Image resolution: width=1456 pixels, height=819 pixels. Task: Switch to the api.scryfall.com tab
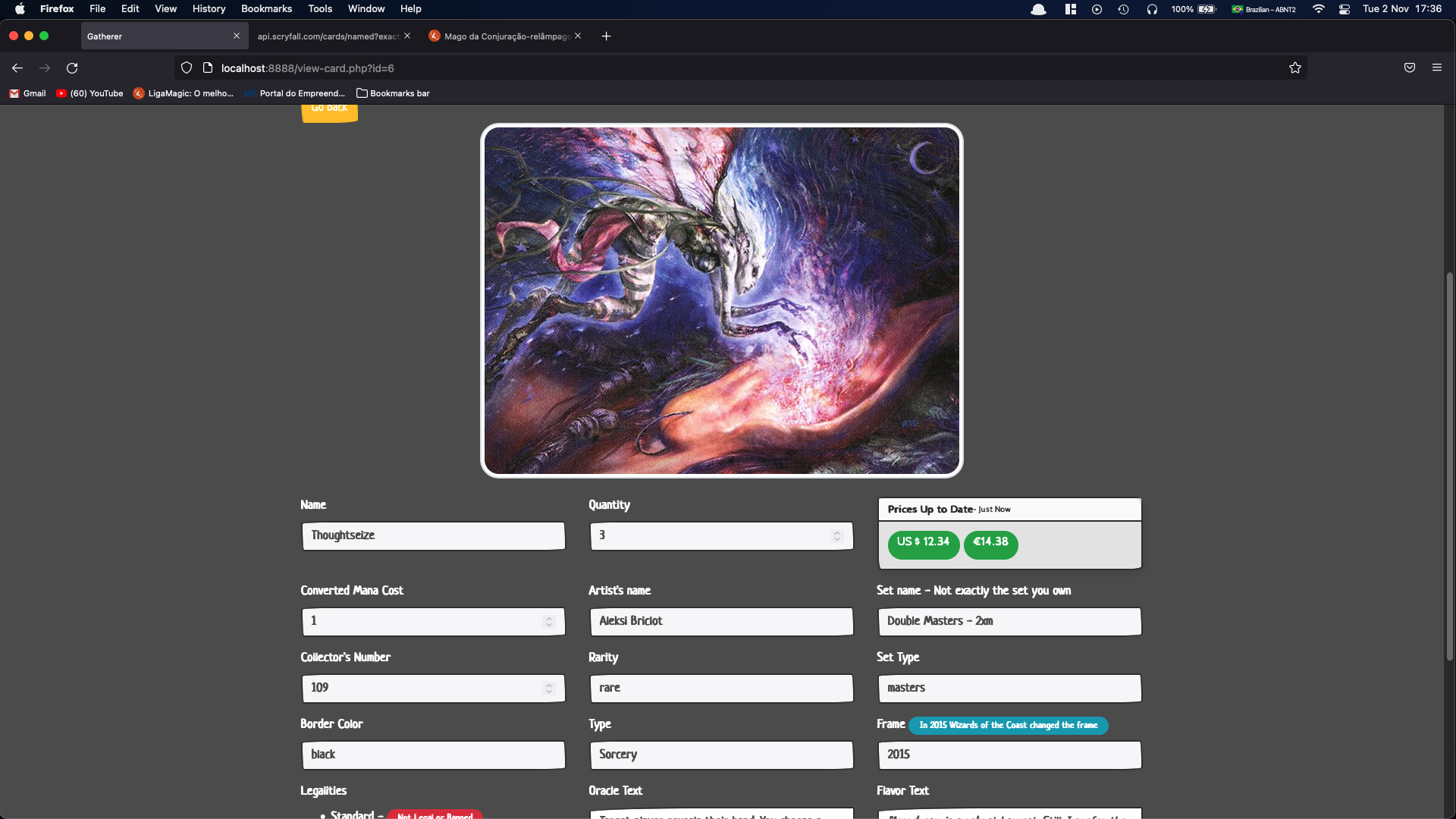(328, 36)
